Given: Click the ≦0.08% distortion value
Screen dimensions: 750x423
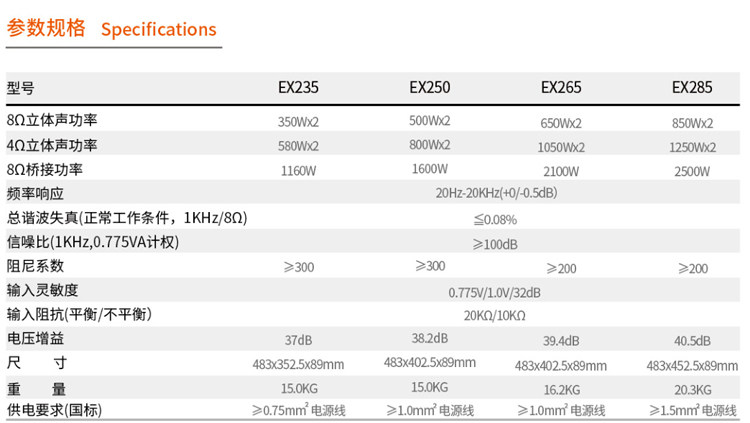Looking at the screenshot, I should coord(495,220).
